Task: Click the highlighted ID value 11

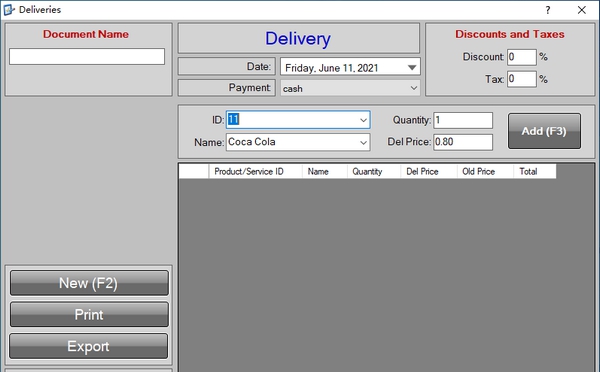Action: (x=233, y=119)
